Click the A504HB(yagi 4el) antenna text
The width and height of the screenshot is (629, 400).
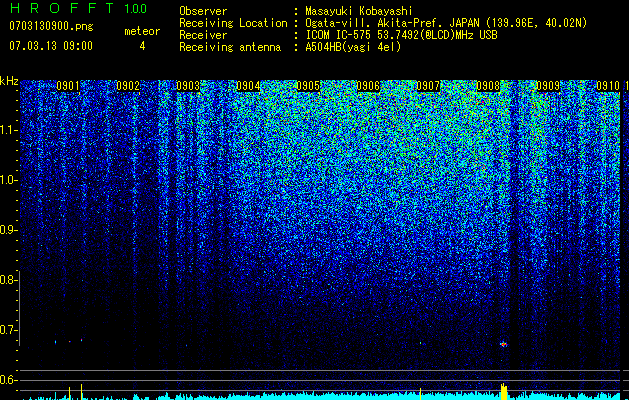coord(353,47)
